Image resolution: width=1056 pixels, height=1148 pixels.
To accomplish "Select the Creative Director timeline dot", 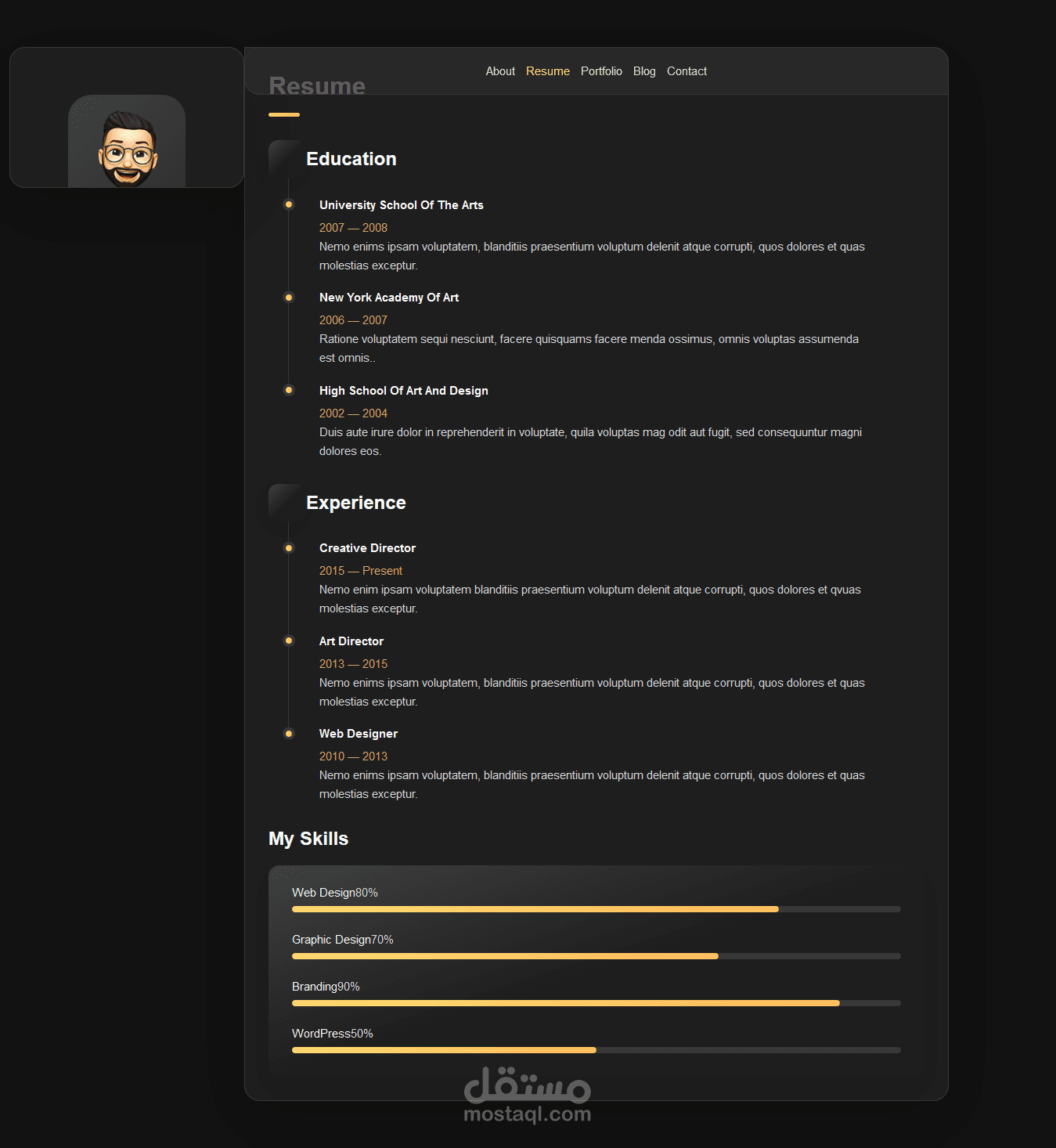I will click(x=289, y=548).
